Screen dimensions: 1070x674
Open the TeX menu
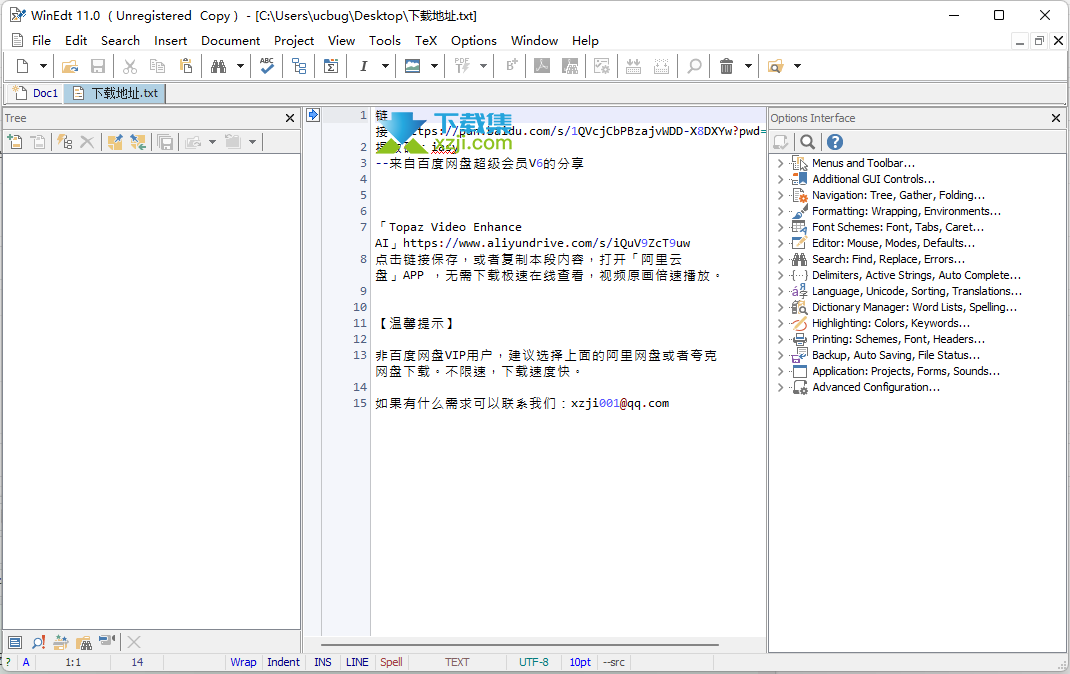pyautogui.click(x=426, y=41)
